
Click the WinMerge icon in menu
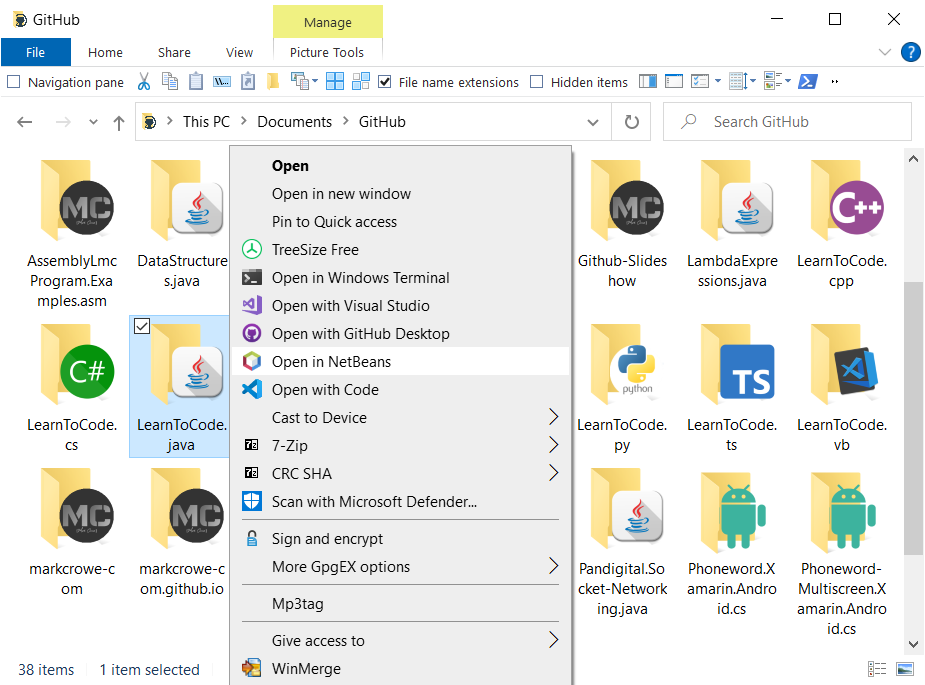click(252, 668)
